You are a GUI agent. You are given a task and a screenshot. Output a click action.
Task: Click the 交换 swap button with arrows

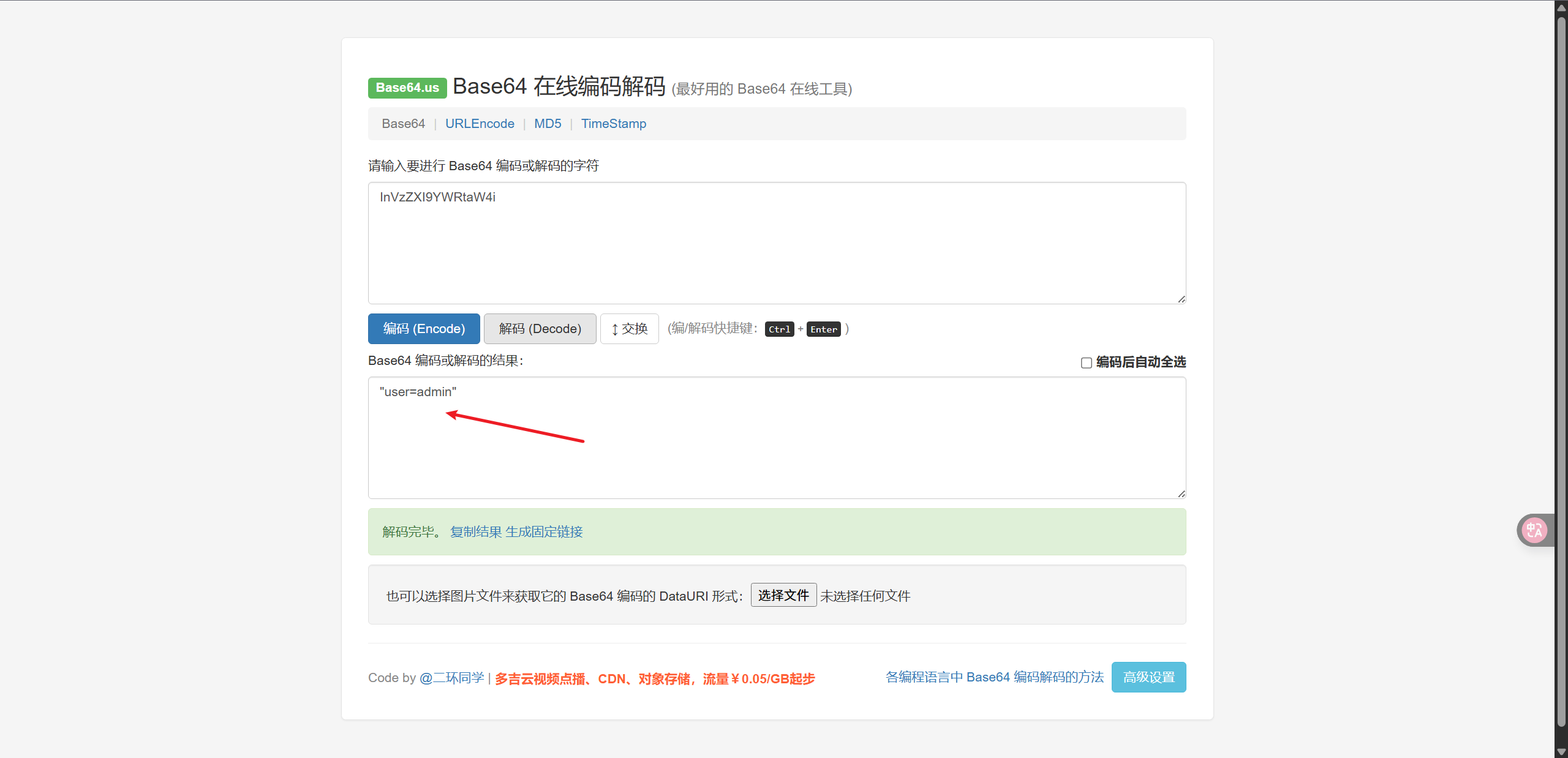[x=629, y=329]
